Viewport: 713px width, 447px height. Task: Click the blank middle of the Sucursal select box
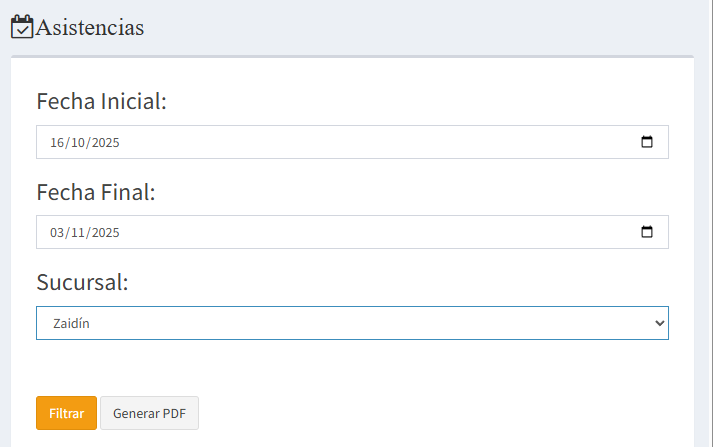[350, 323]
